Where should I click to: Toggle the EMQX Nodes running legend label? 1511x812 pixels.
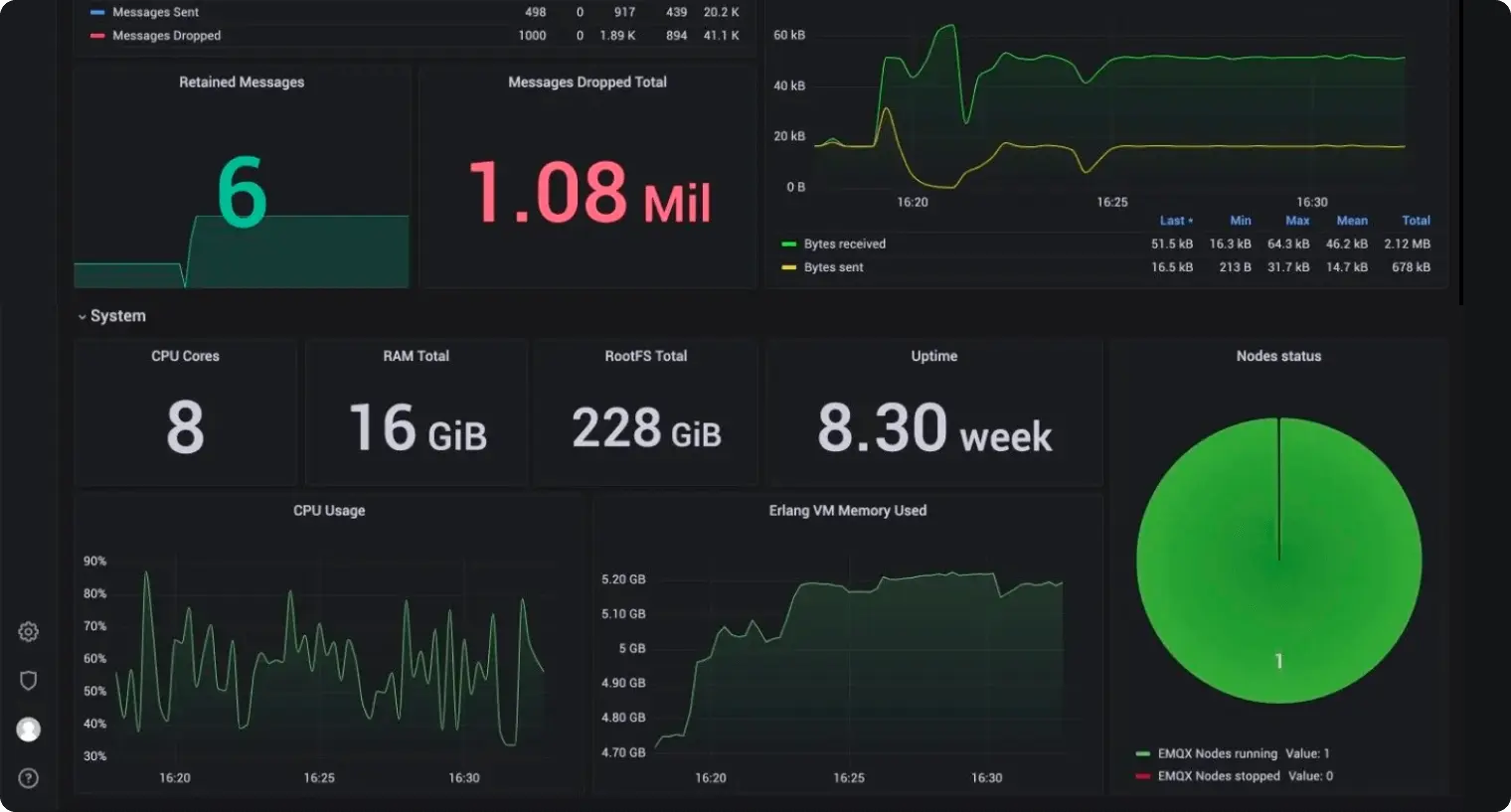tap(1217, 753)
